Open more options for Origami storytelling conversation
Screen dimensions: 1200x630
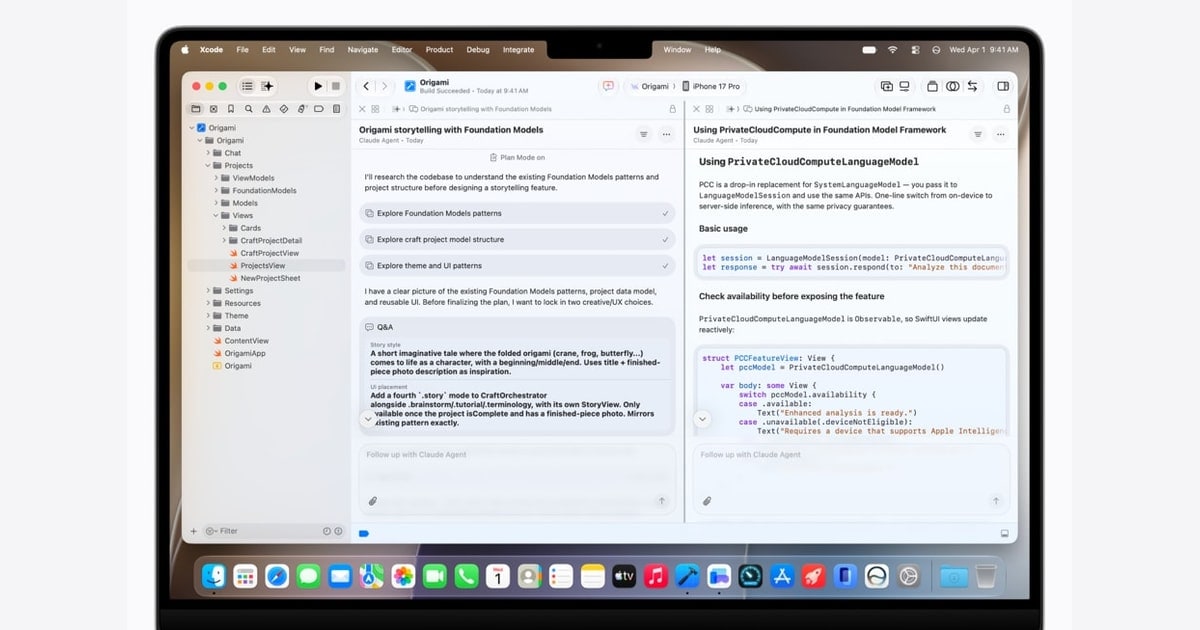[x=666, y=134]
